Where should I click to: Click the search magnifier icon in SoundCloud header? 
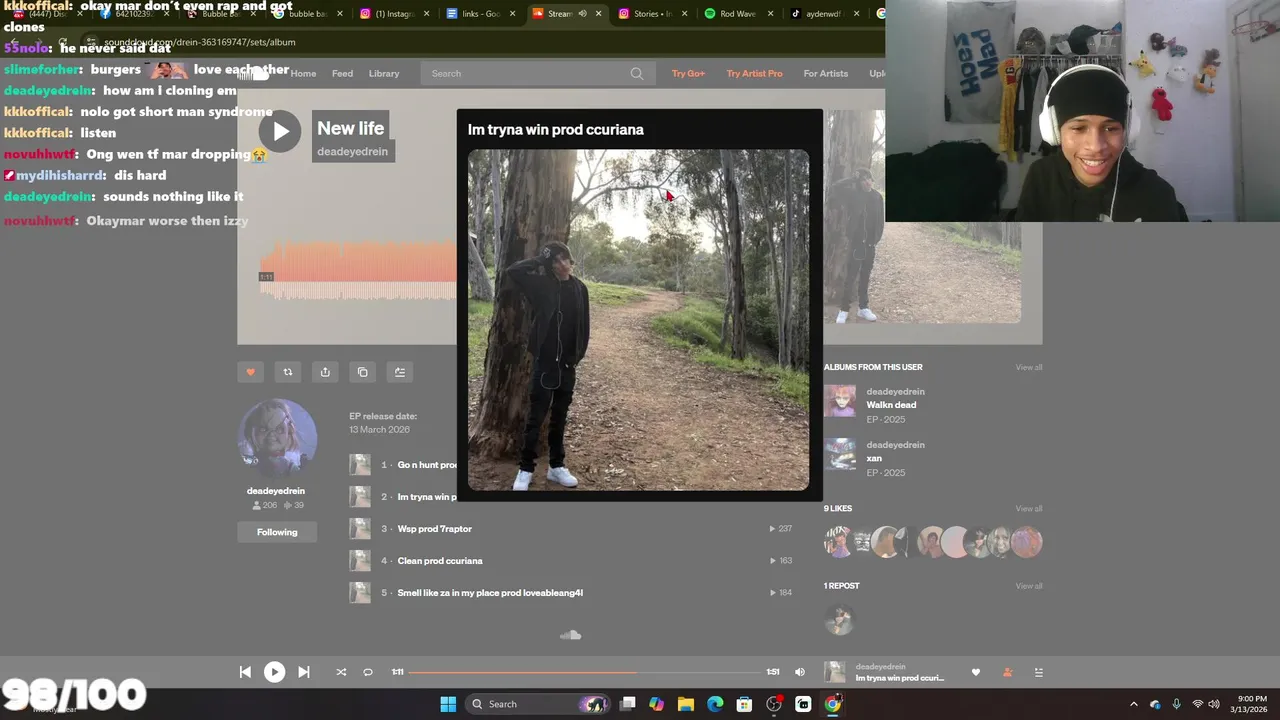point(637,73)
